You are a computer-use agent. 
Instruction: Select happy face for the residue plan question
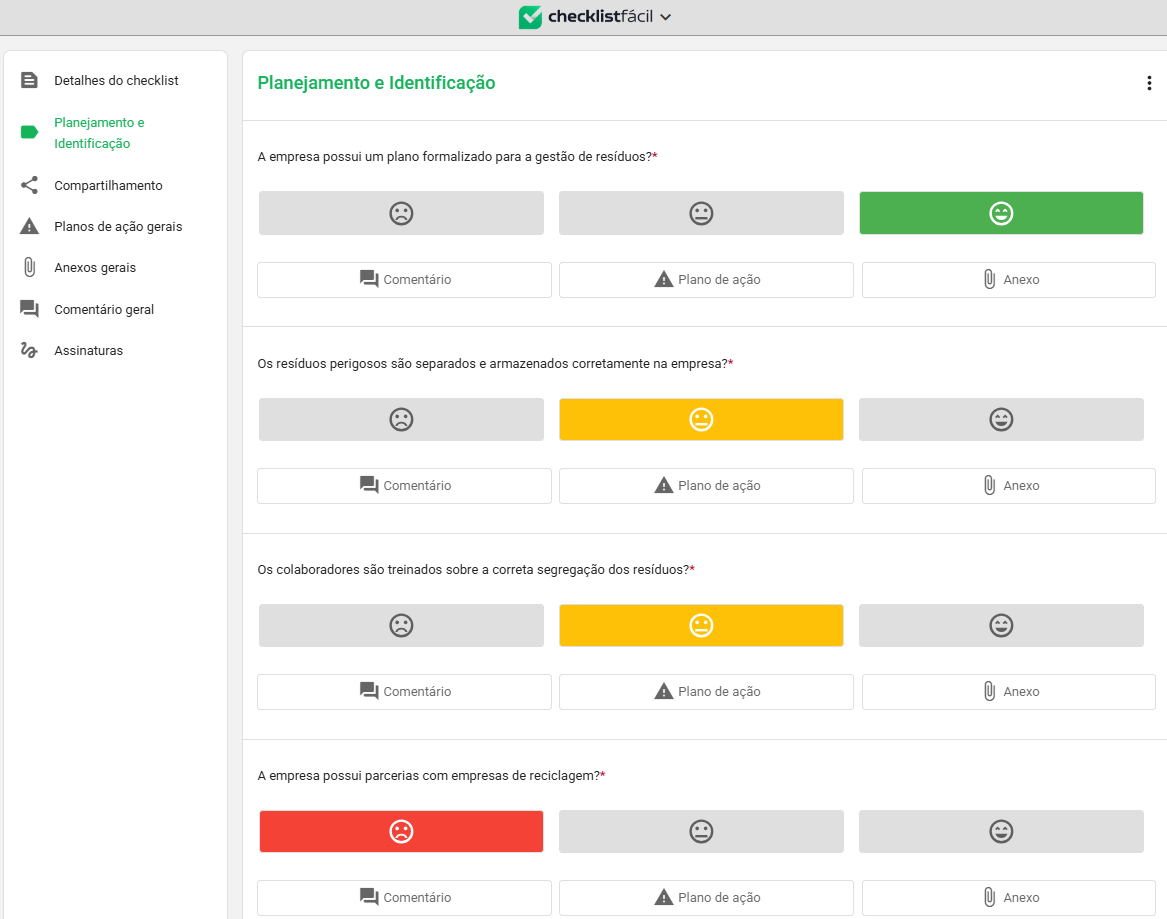(x=1001, y=213)
